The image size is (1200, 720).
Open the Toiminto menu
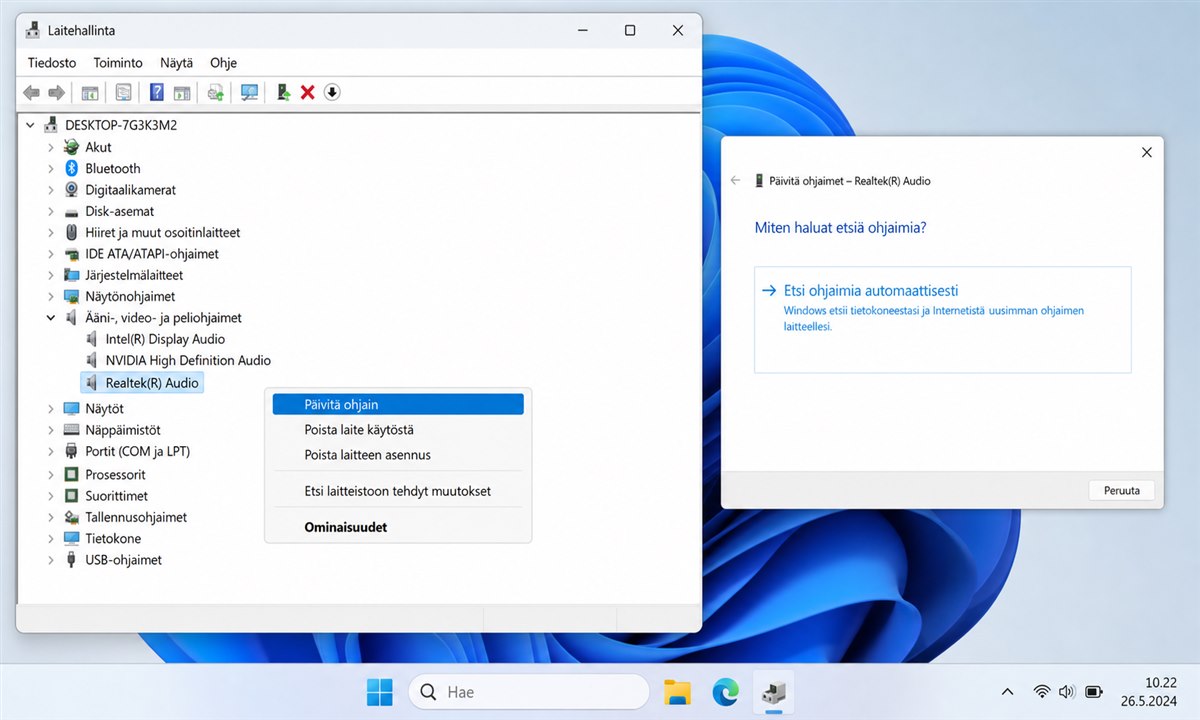coord(118,62)
